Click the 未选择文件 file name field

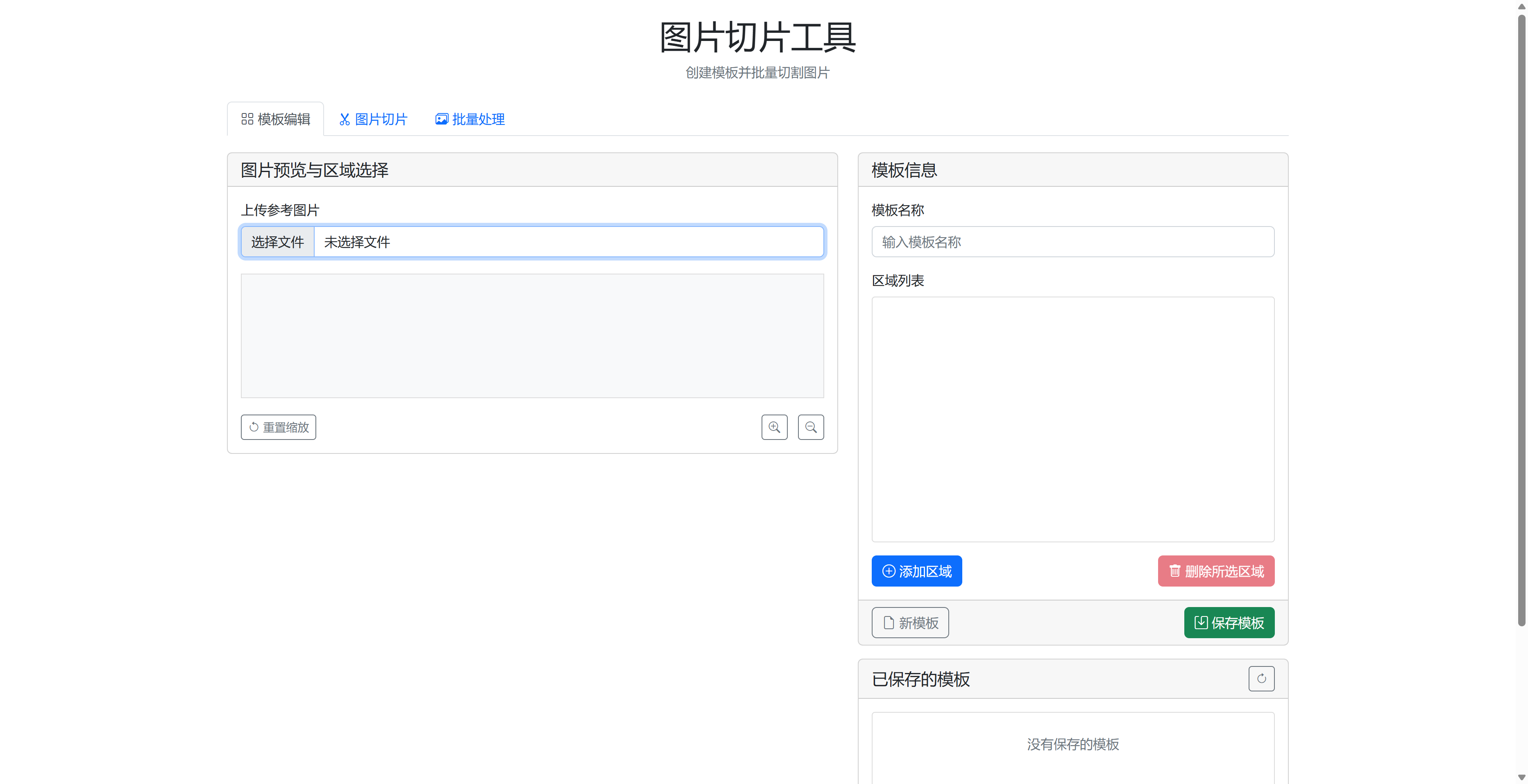click(x=568, y=242)
